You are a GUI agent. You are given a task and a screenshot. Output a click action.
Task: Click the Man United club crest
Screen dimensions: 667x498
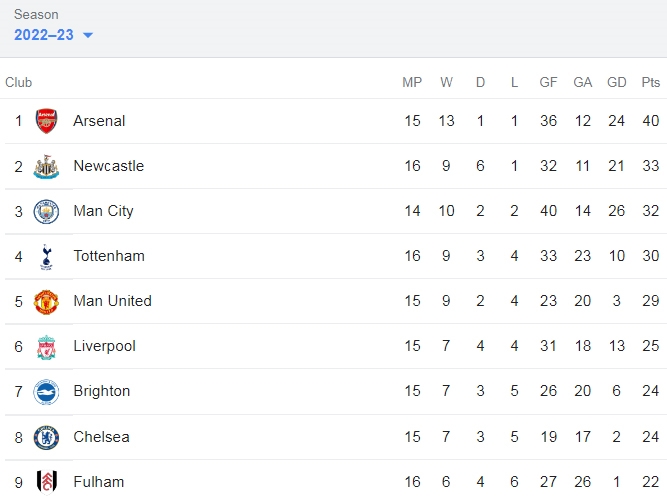(x=46, y=302)
